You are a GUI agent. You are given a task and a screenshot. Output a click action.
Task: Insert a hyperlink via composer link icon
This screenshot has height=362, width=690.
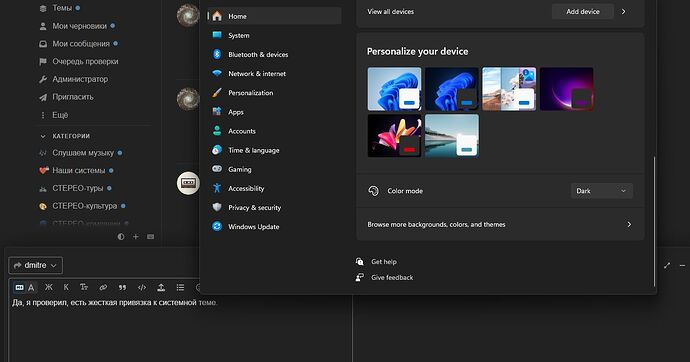tap(103, 287)
